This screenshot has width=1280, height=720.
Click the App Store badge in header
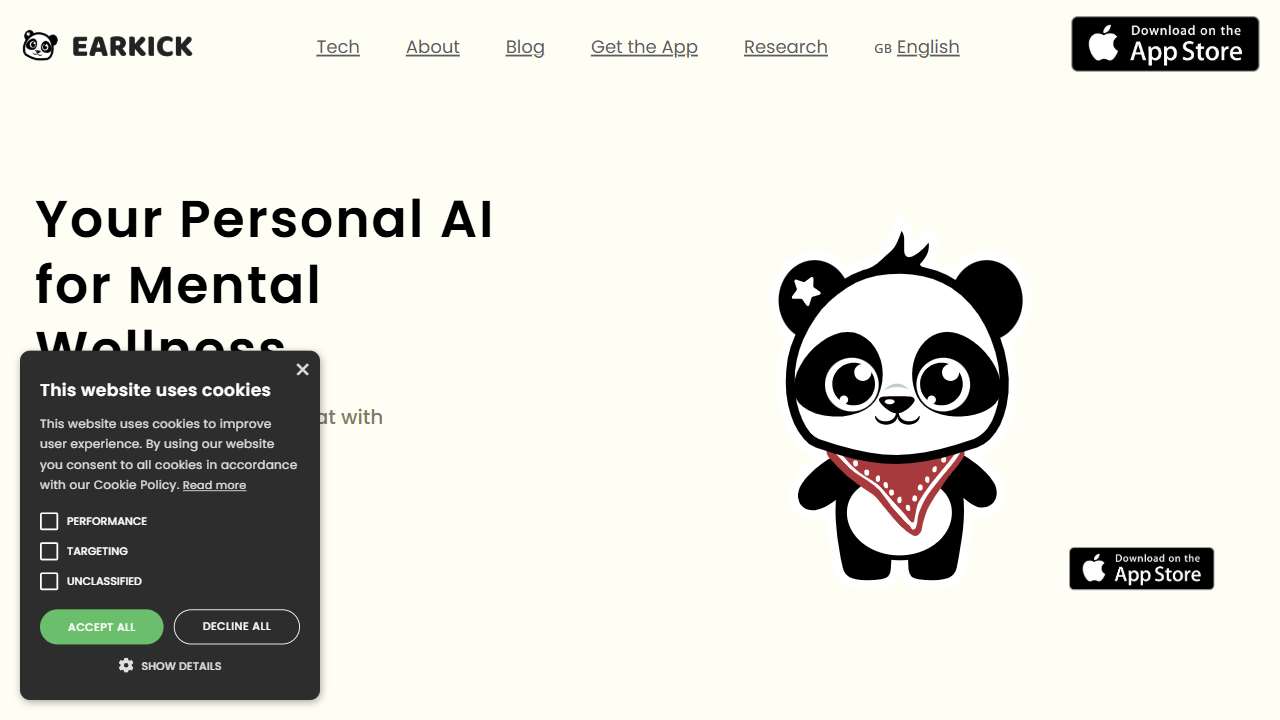(x=1165, y=44)
